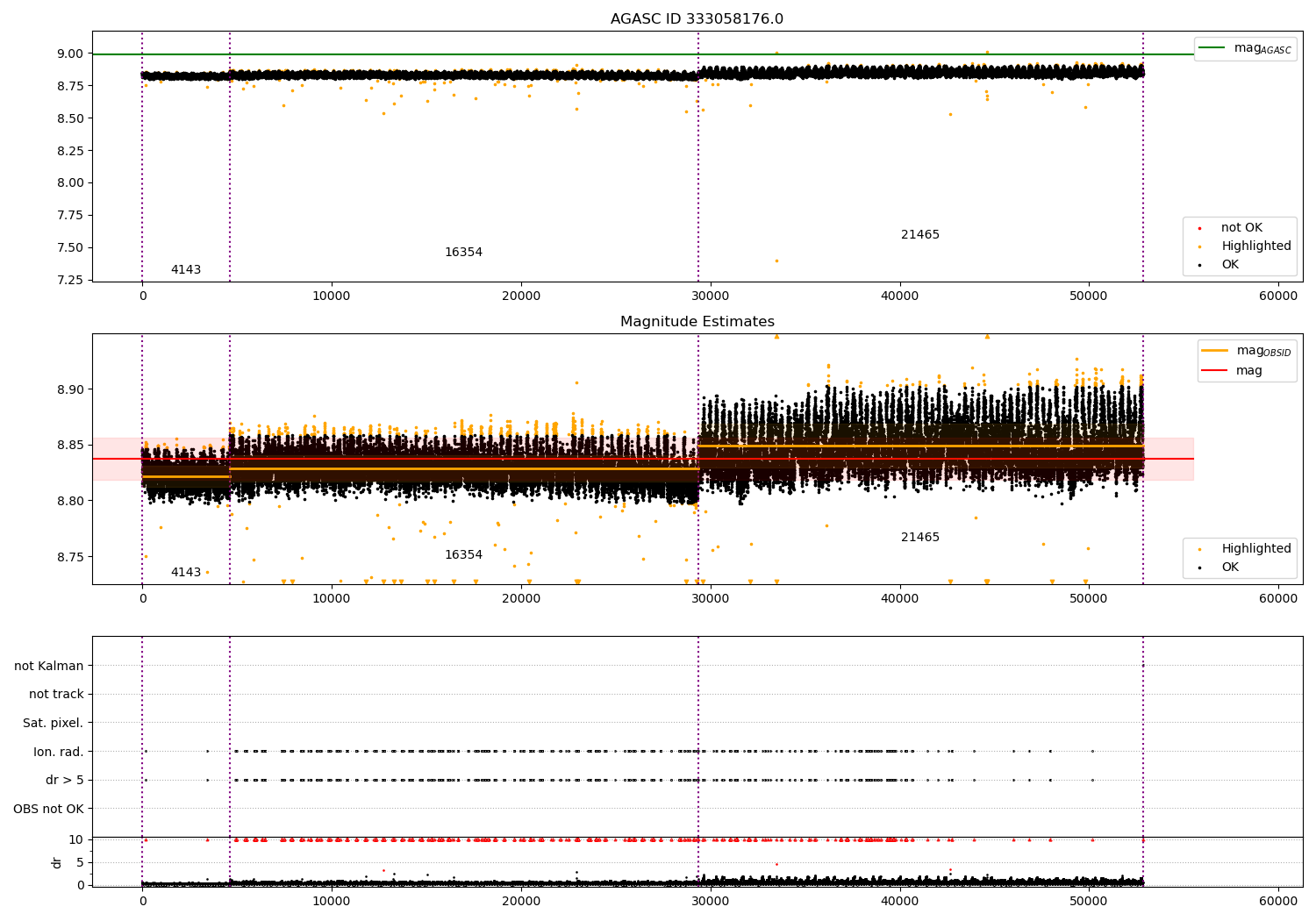Click the "10" tick on the dr axis
The height and width of the screenshot is (921, 1316).
click(76, 840)
